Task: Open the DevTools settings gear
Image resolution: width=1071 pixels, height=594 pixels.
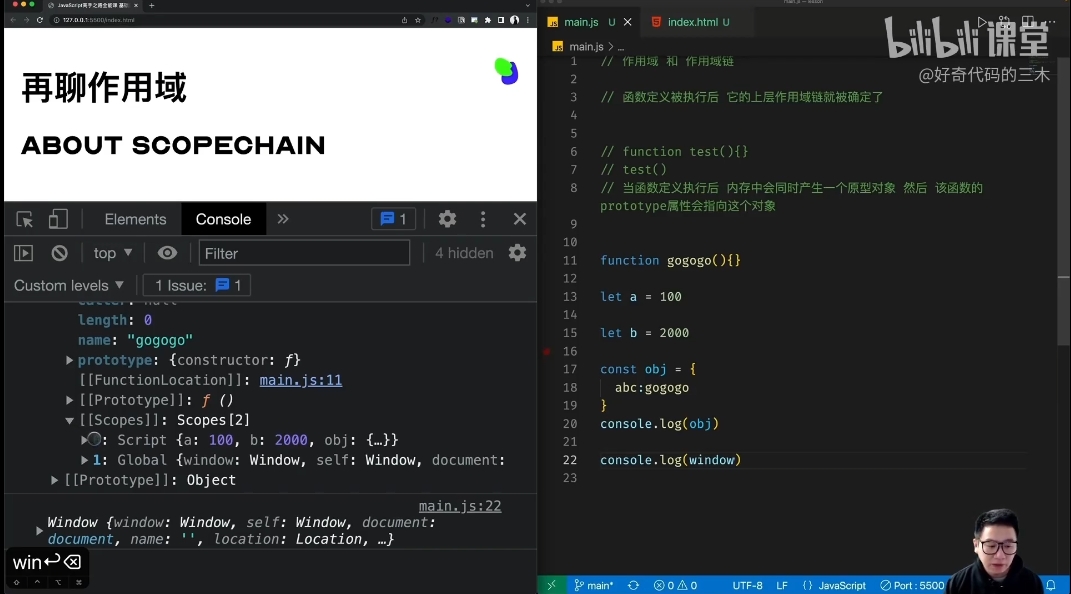Action: 446,218
